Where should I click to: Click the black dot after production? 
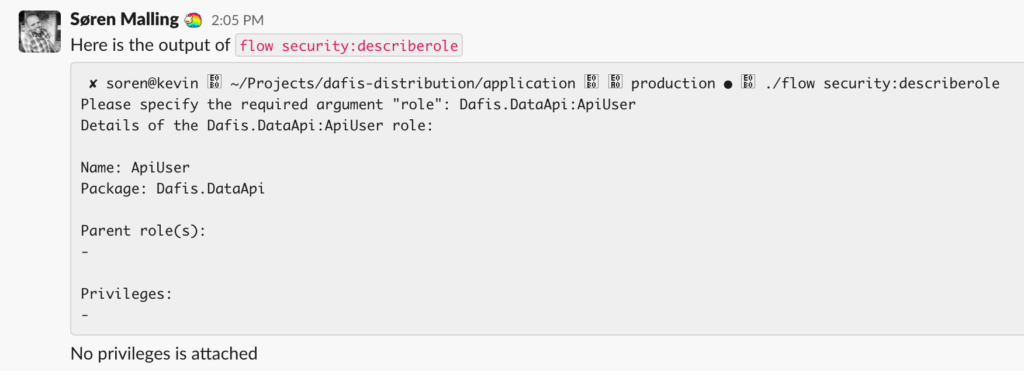[x=728, y=84]
